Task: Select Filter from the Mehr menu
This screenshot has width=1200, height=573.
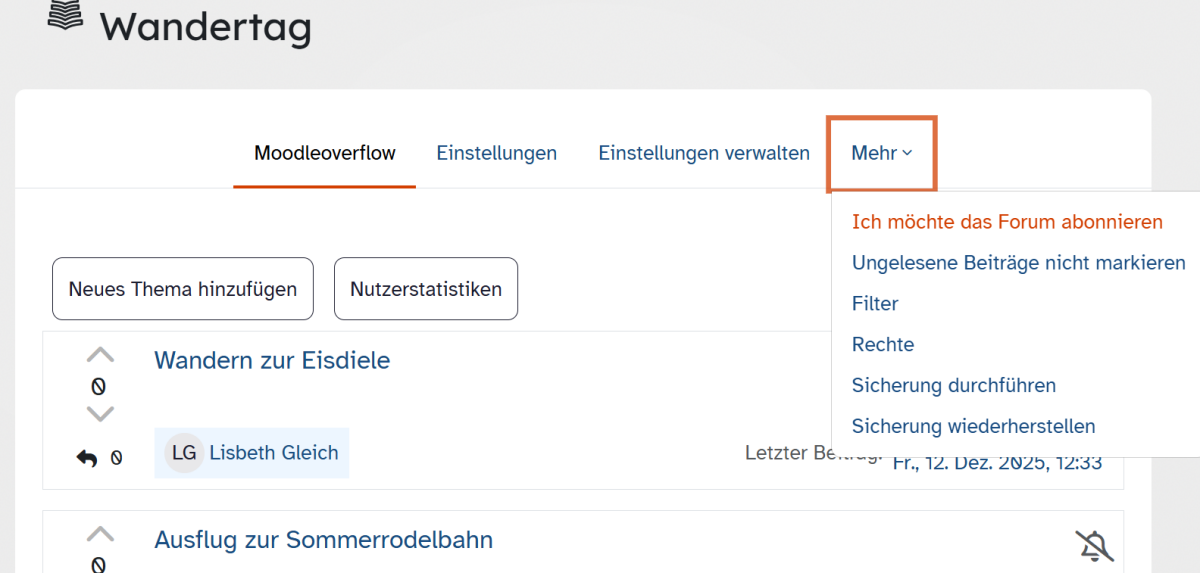Action: click(x=875, y=304)
